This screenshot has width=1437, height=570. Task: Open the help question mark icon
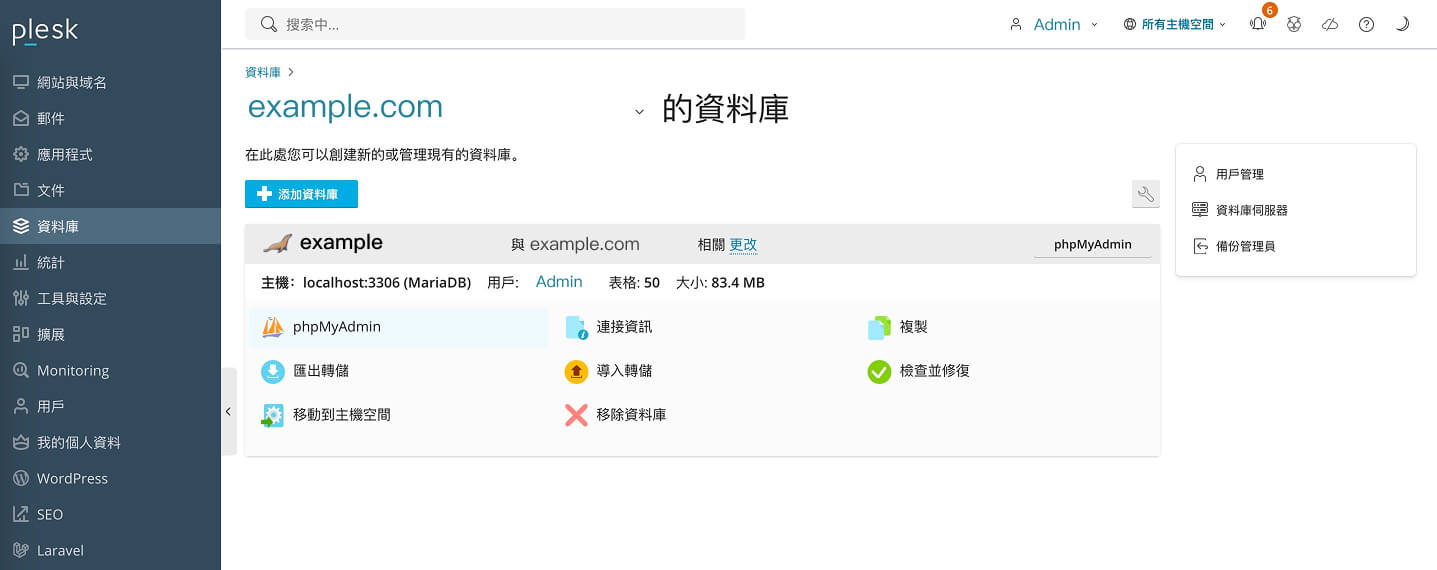coord(1366,25)
